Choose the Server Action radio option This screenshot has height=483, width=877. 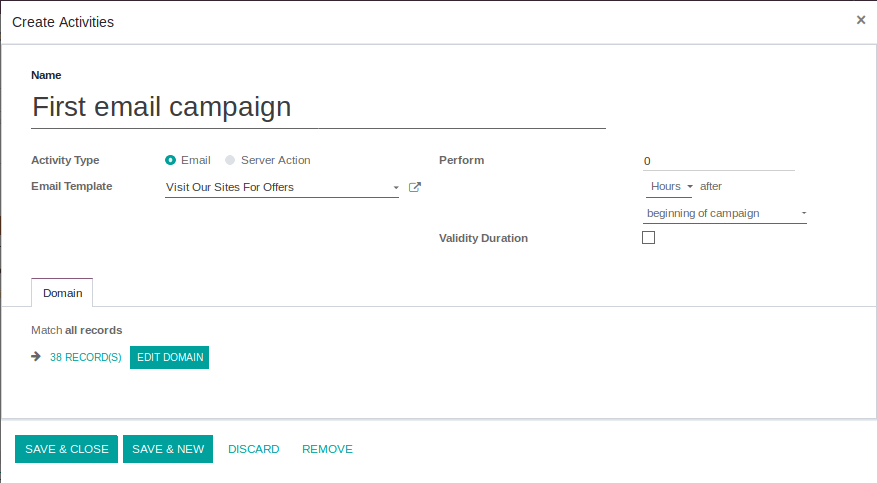point(231,160)
